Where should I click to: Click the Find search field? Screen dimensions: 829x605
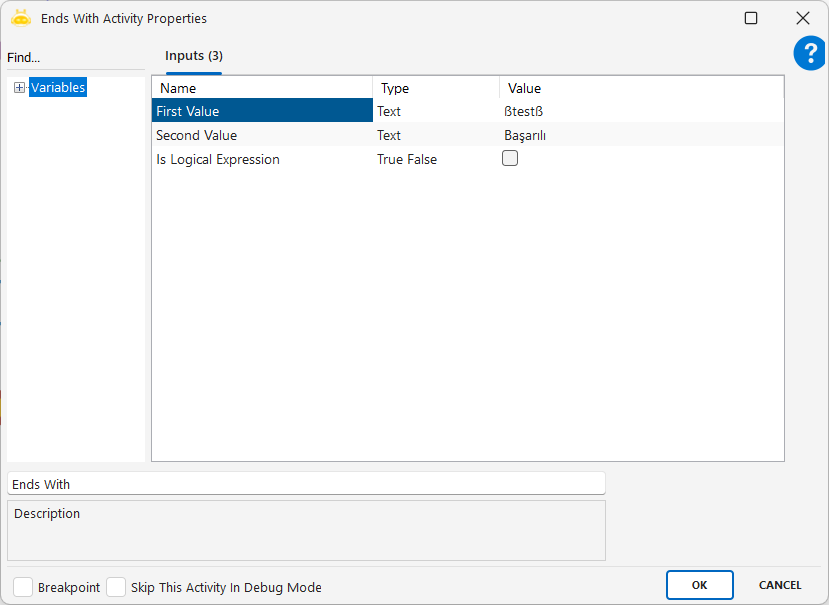(x=75, y=58)
